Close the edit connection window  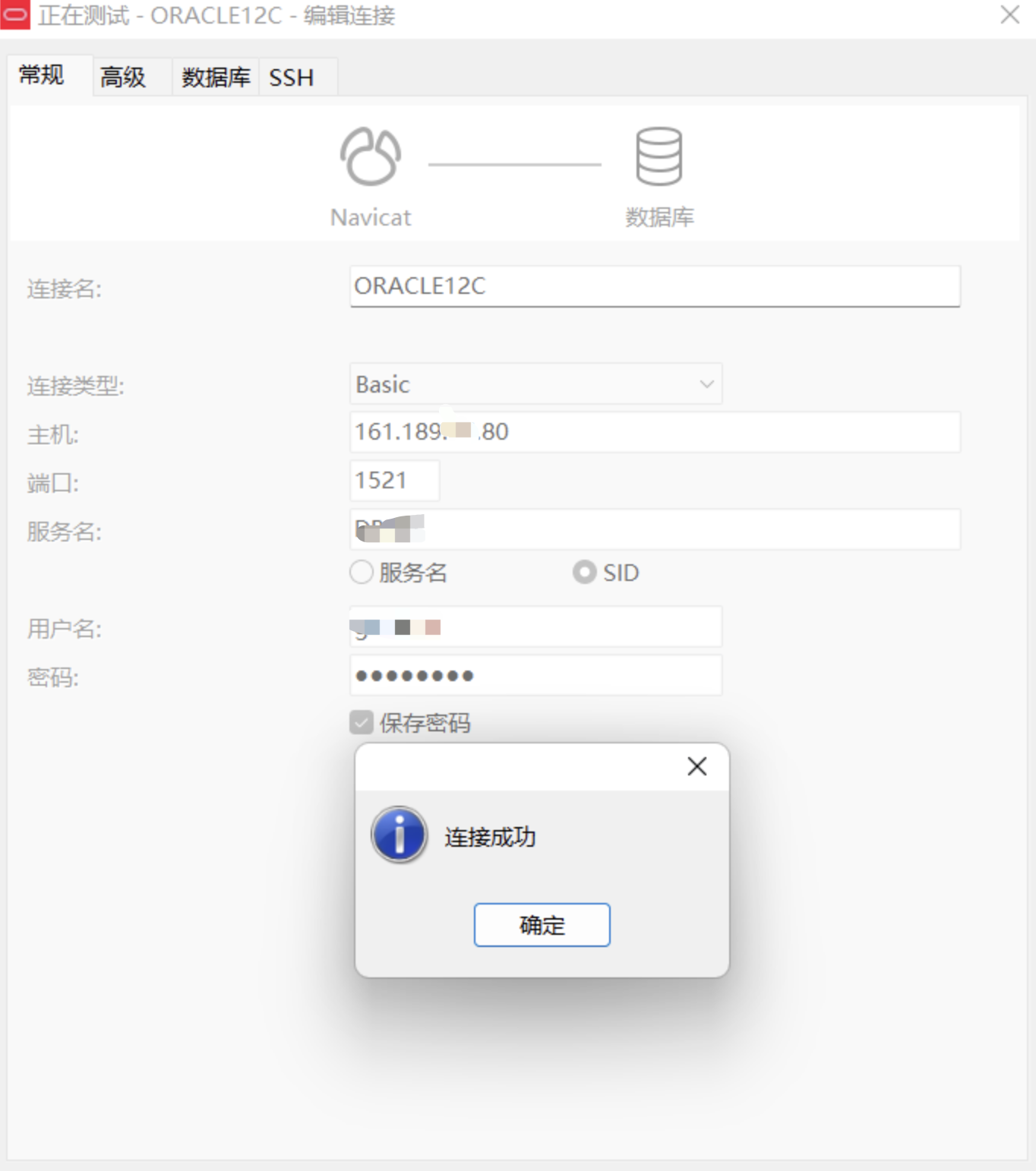click(1009, 14)
